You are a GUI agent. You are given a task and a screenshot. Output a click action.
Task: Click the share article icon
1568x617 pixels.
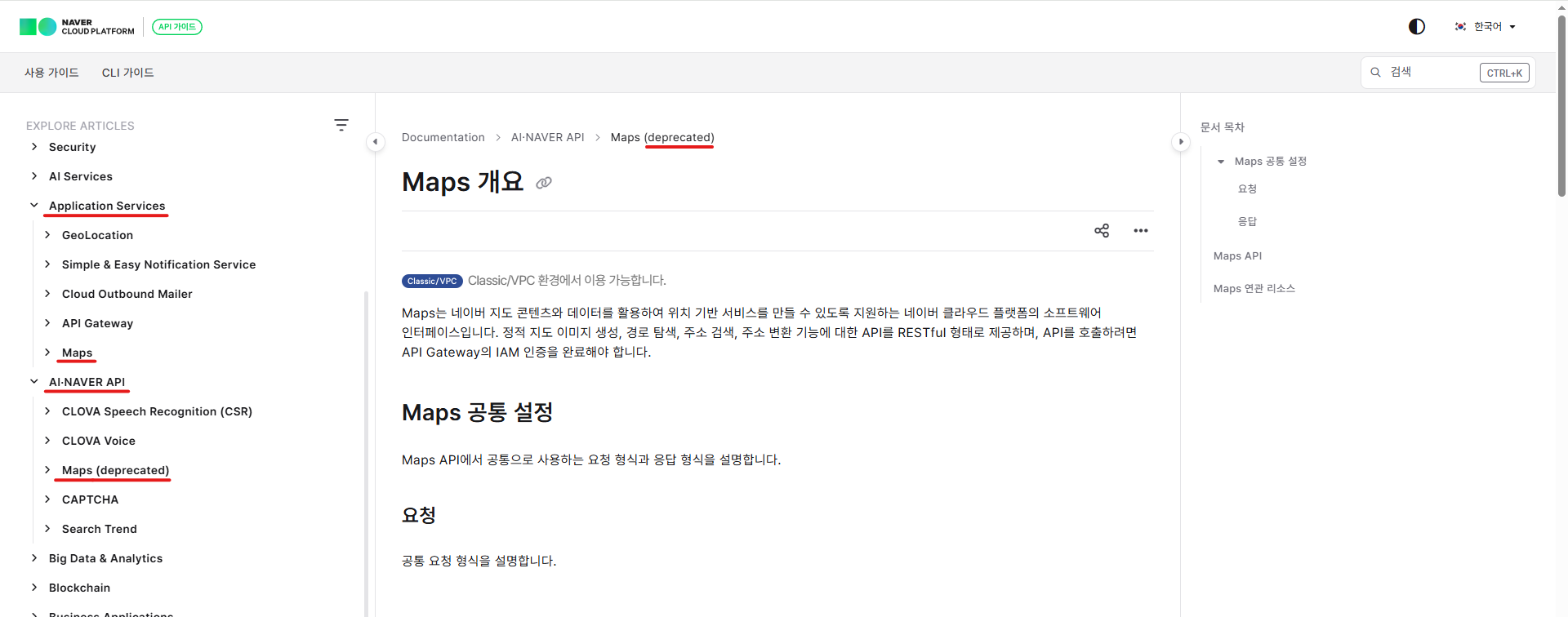1102,231
